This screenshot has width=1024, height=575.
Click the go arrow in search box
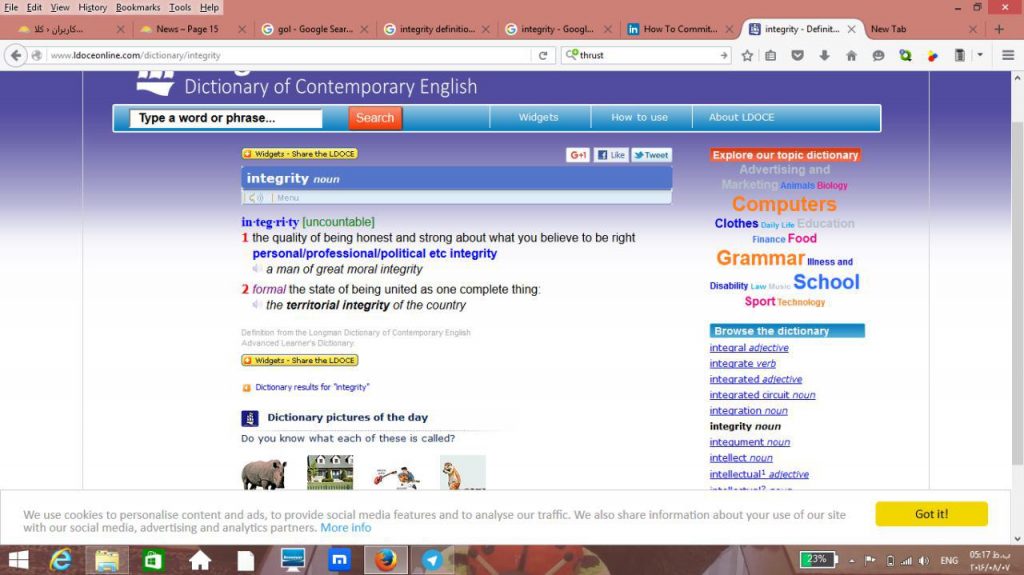(x=724, y=56)
